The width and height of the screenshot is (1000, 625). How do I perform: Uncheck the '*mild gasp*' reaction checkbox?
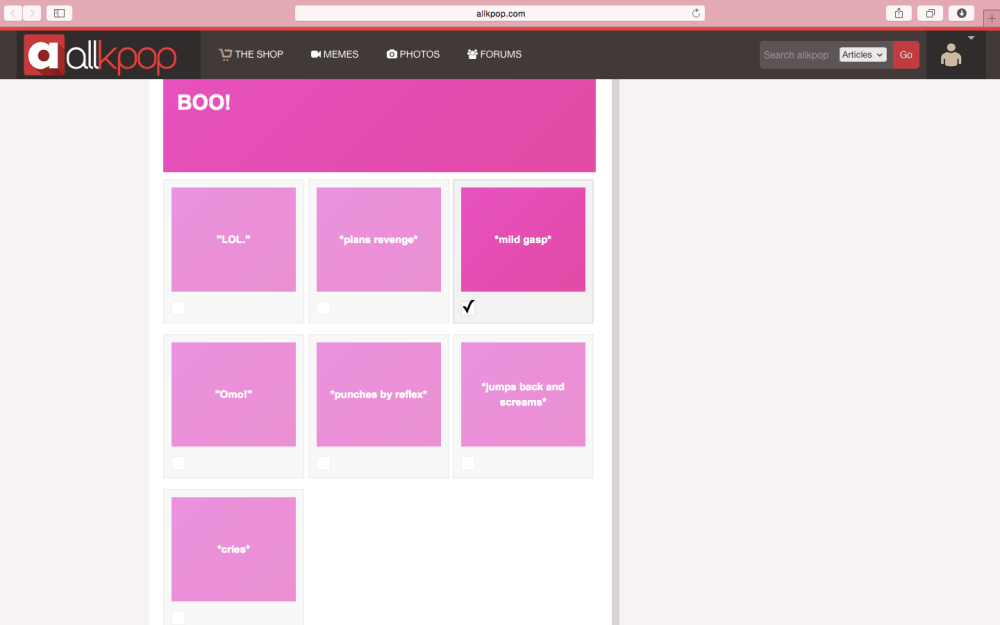(468, 307)
